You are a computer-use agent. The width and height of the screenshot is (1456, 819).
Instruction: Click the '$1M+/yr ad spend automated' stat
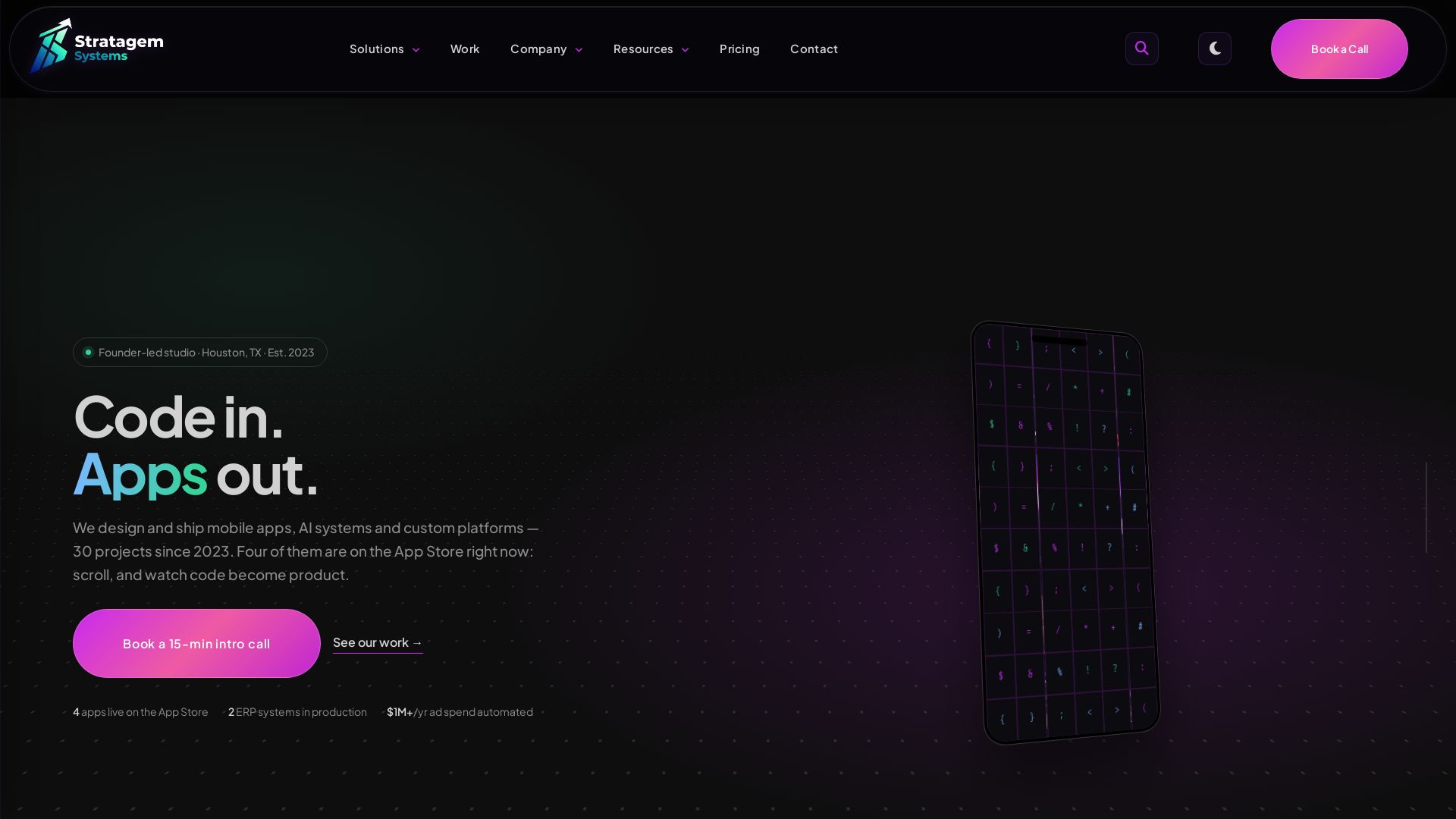460,712
